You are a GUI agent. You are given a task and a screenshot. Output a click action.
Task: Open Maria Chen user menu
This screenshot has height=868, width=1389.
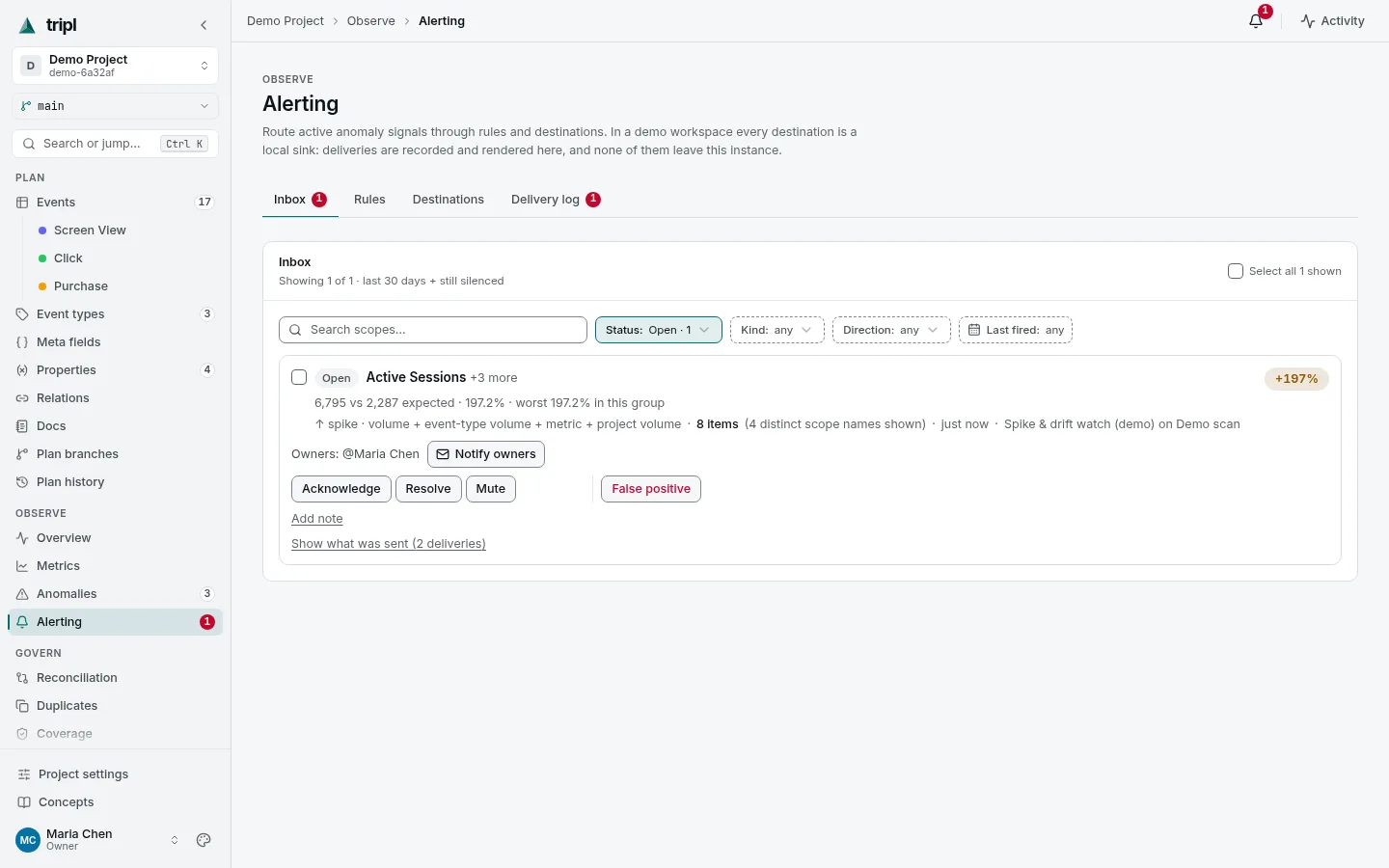97,840
